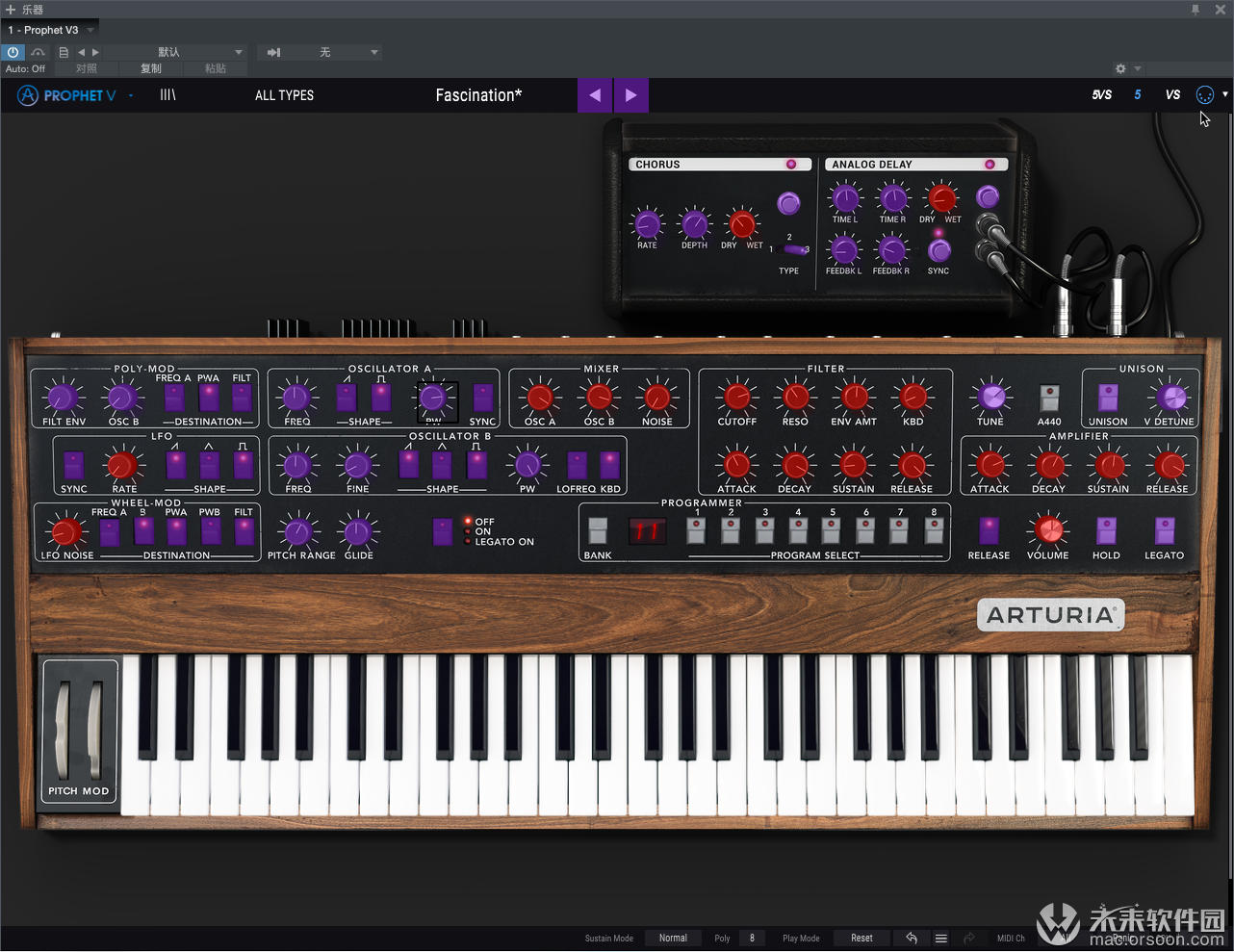
Task: Click the Arturia Prophet V logo
Action: 66,95
